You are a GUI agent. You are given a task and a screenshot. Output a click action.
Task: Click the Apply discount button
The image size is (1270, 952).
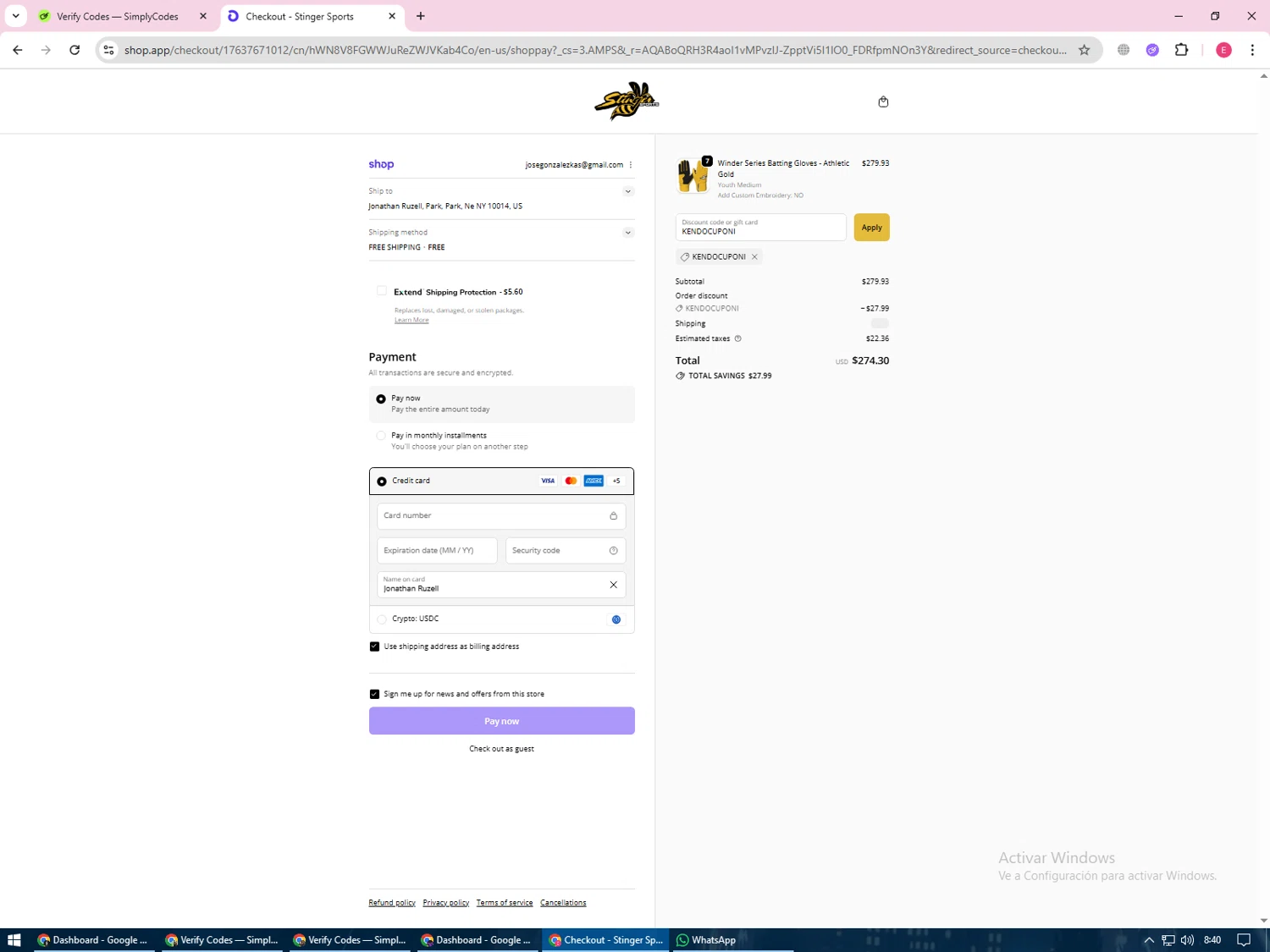(871, 228)
